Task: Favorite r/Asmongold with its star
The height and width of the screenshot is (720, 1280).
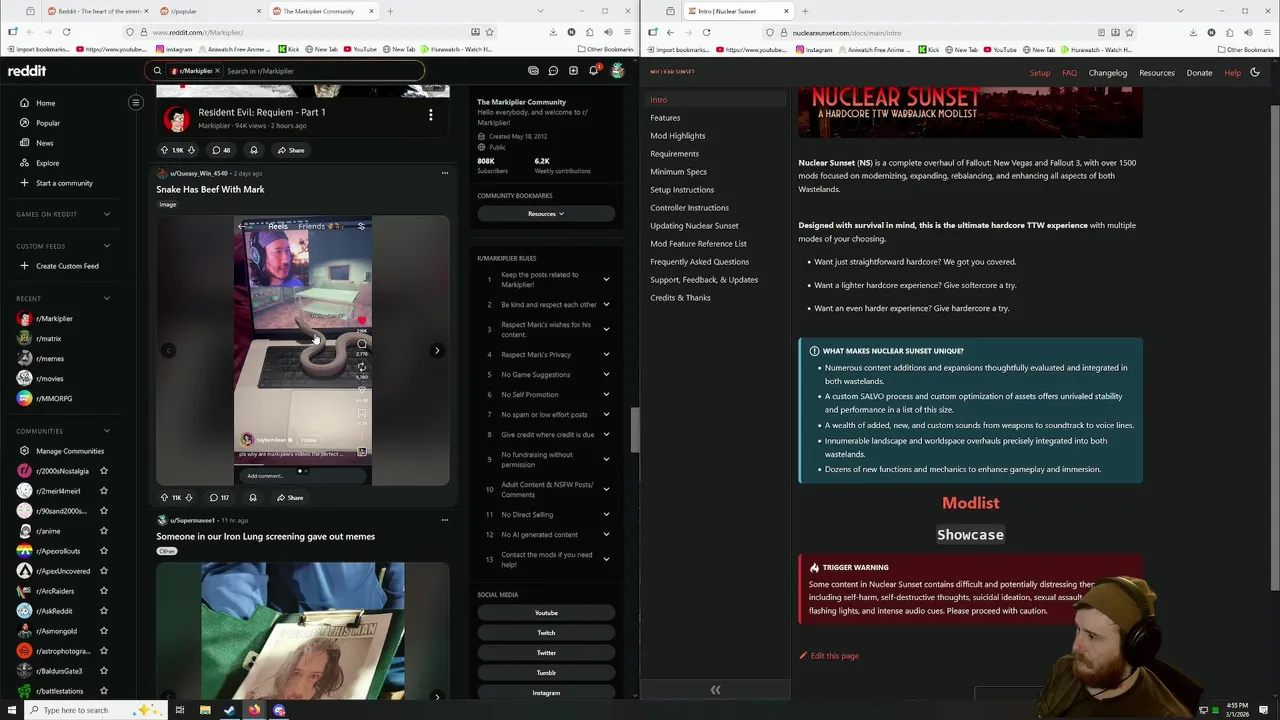Action: click(x=103, y=631)
